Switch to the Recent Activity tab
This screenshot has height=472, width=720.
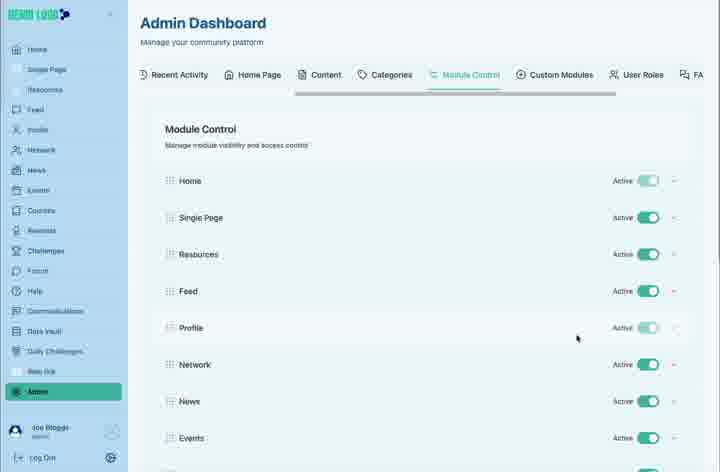point(174,75)
